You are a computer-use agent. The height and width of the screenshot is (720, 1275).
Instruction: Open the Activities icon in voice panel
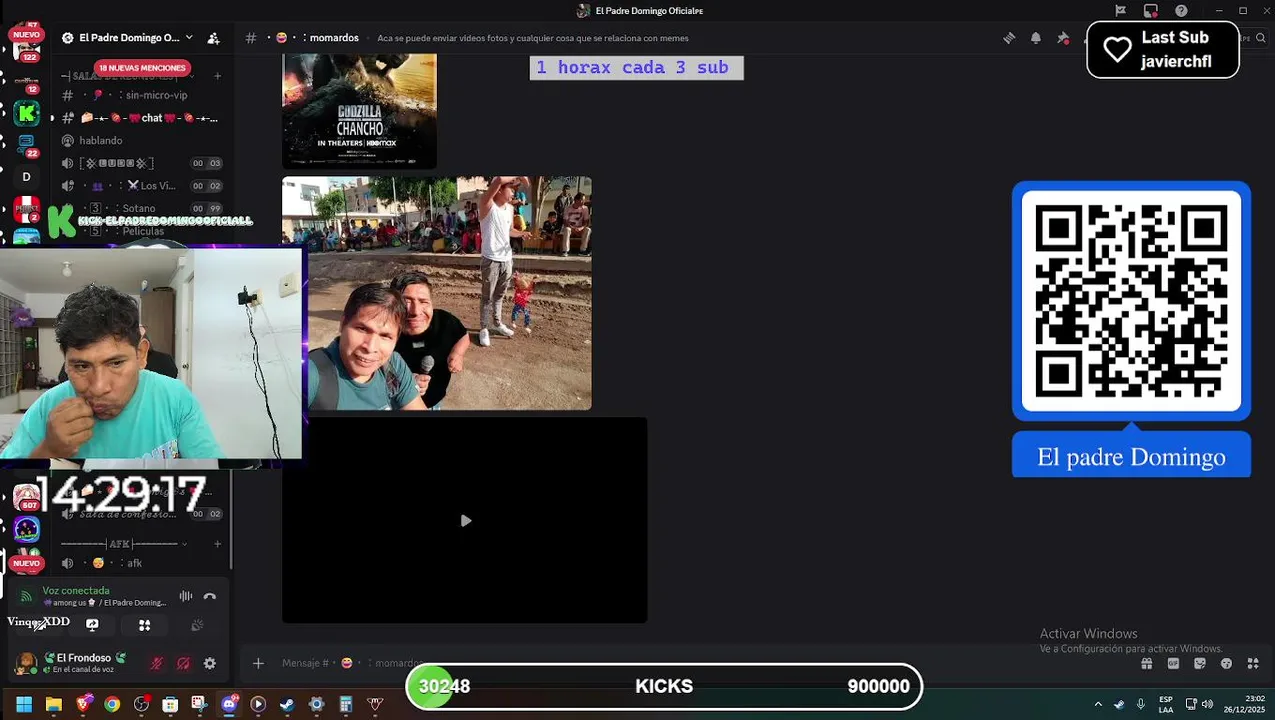pos(144,625)
